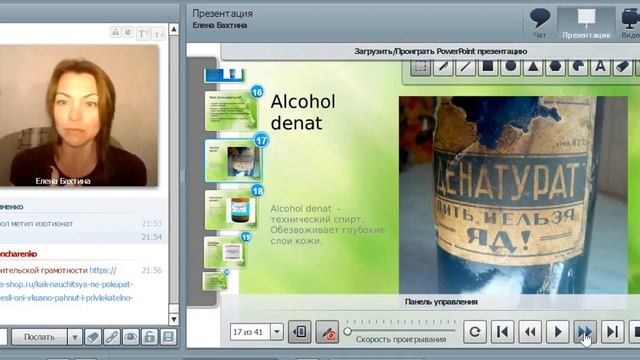The image size is (640, 360).
Task: Click the slide number field 17 из 41
Action: click(250, 332)
